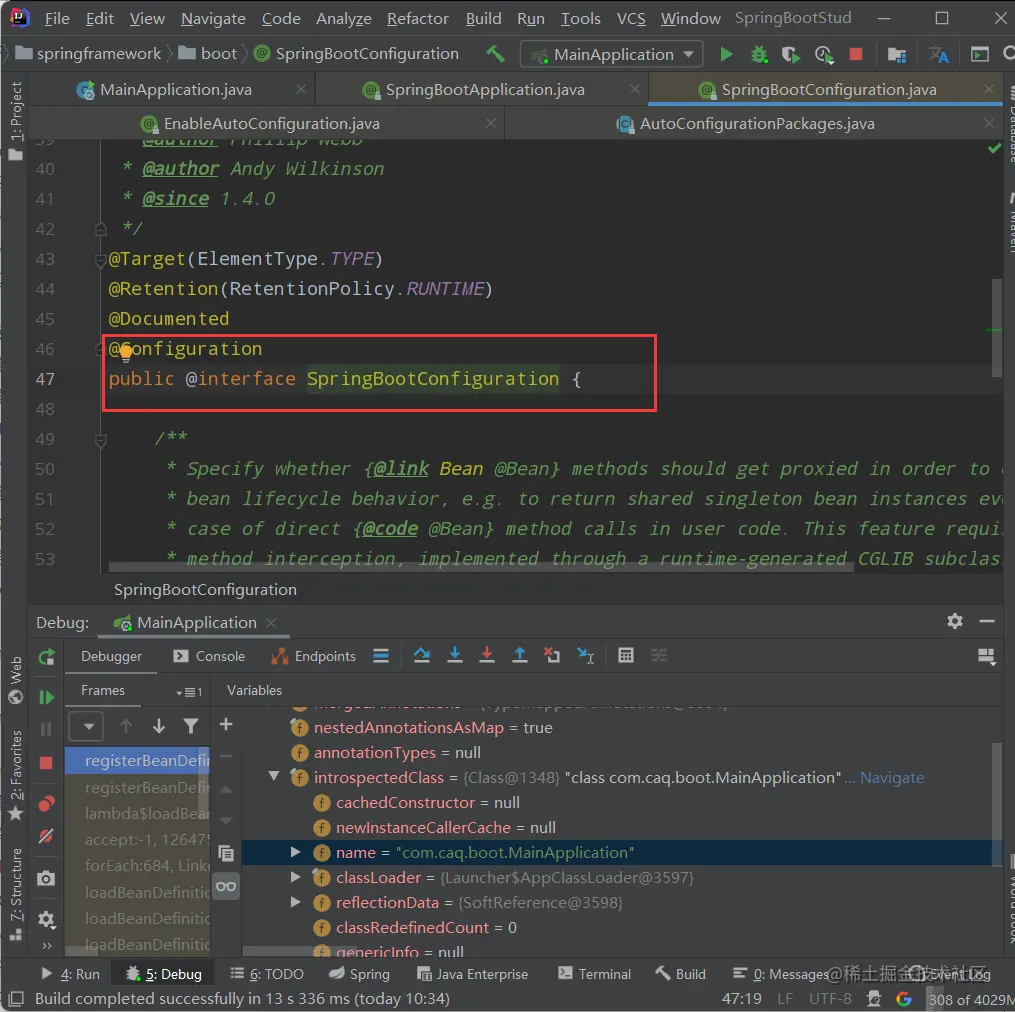Add new watch with plus icon

pyautogui.click(x=226, y=725)
